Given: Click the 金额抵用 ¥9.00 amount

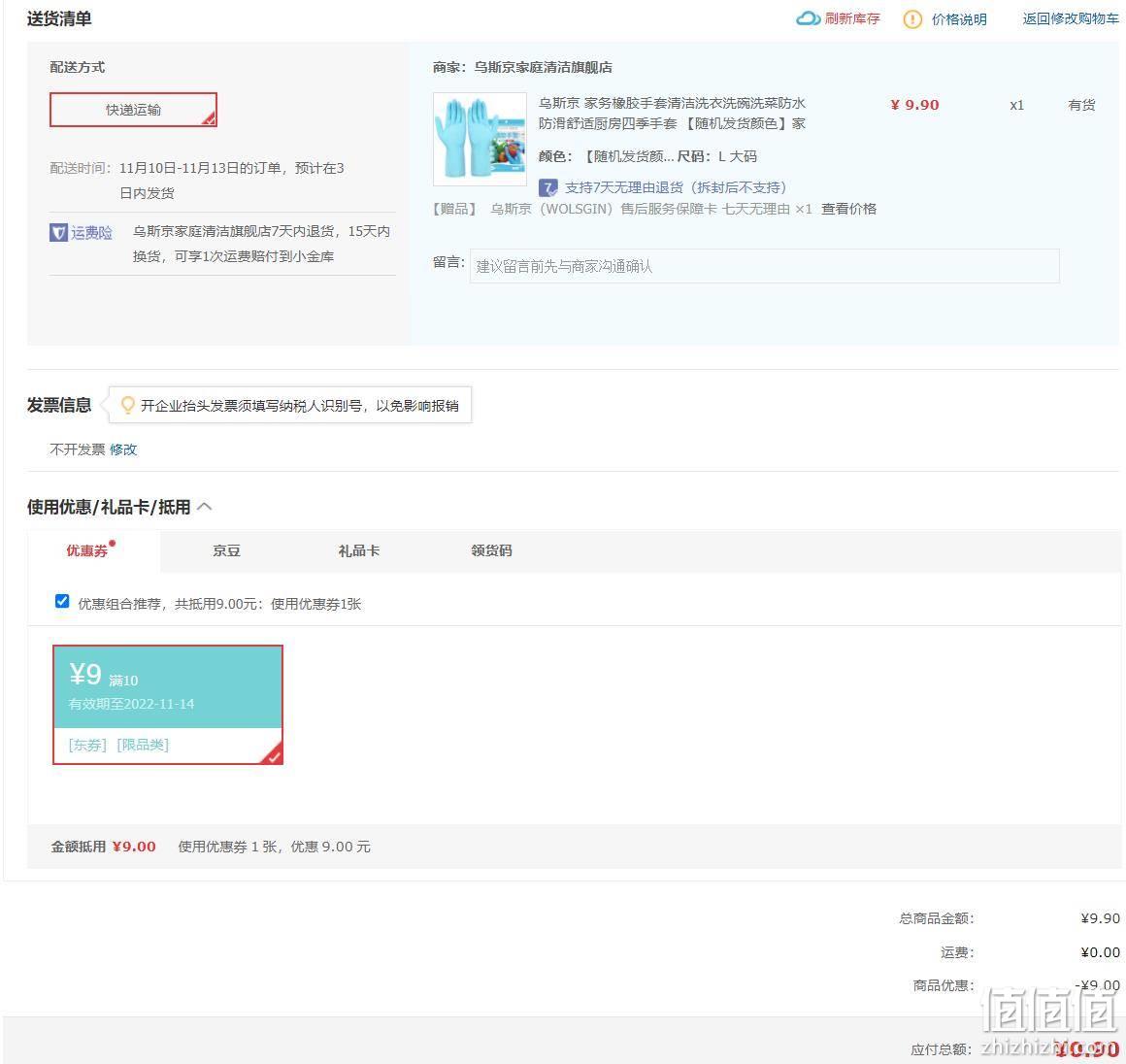Looking at the screenshot, I should coord(134,847).
